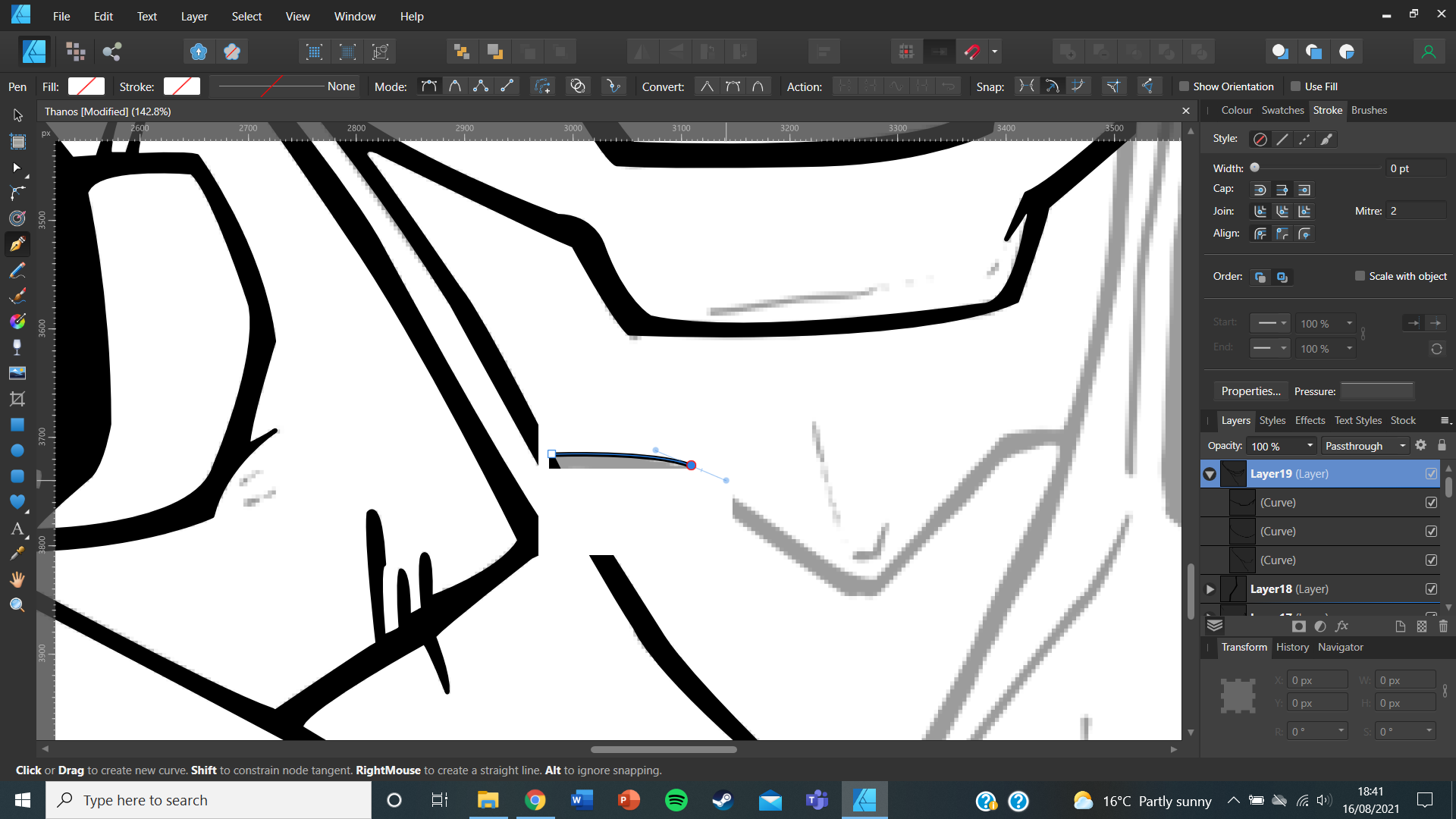Select the Colour Picker eyedropper tool
The width and height of the screenshot is (1456, 819).
pos(17,554)
